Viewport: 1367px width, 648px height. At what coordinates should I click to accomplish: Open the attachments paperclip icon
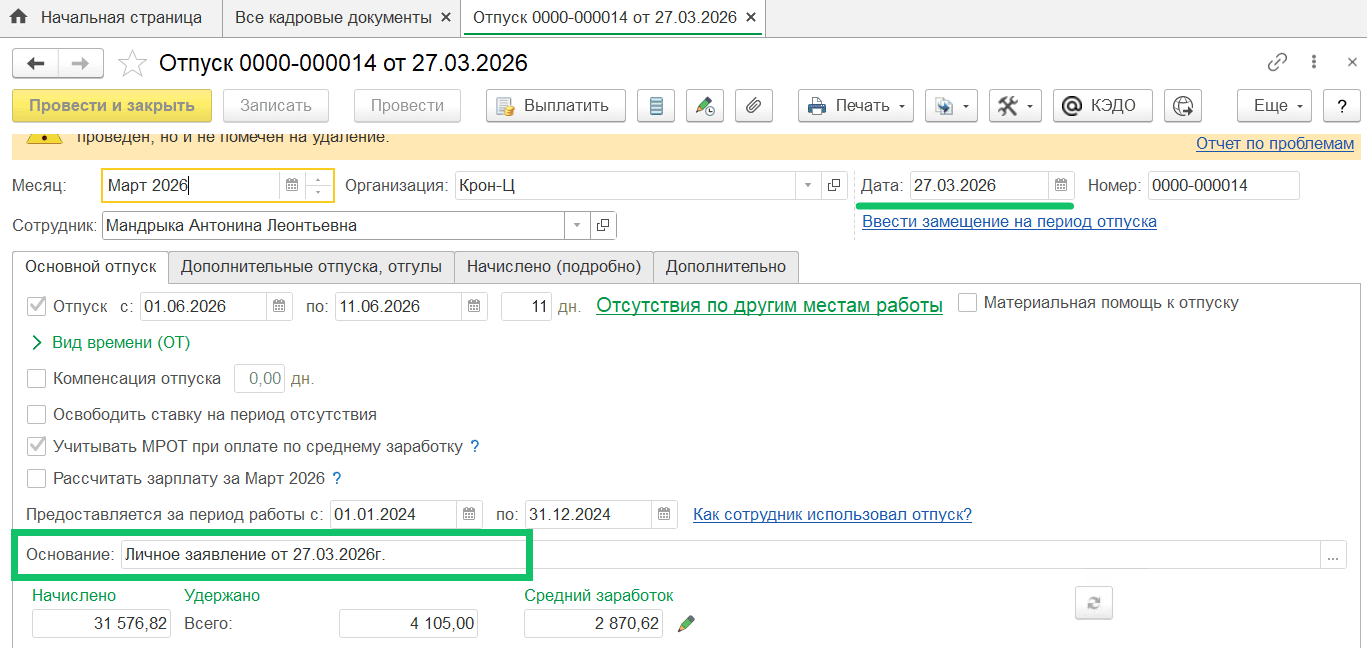click(x=753, y=105)
